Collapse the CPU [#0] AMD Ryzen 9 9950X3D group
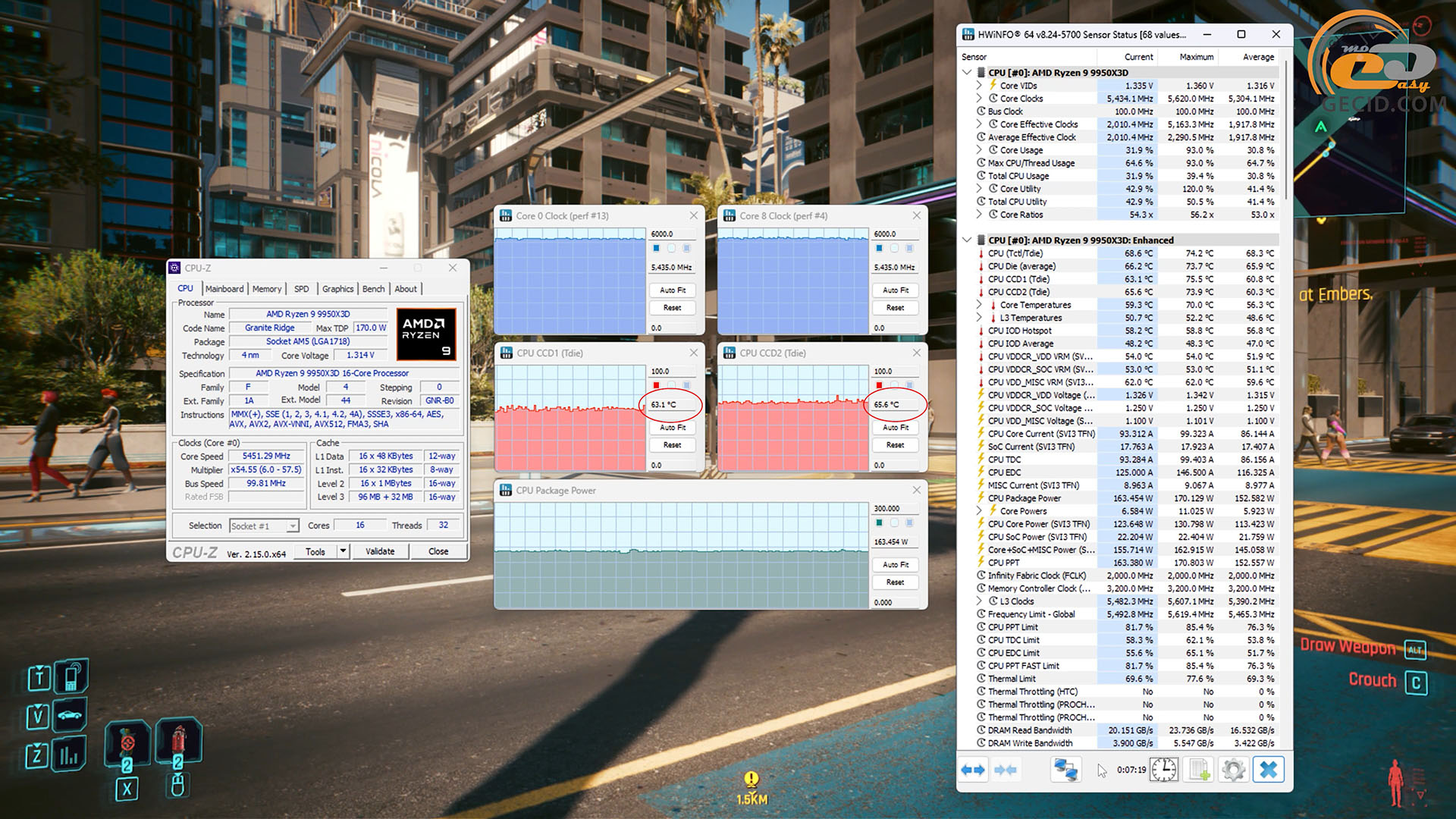The image size is (1456, 819). [967, 73]
